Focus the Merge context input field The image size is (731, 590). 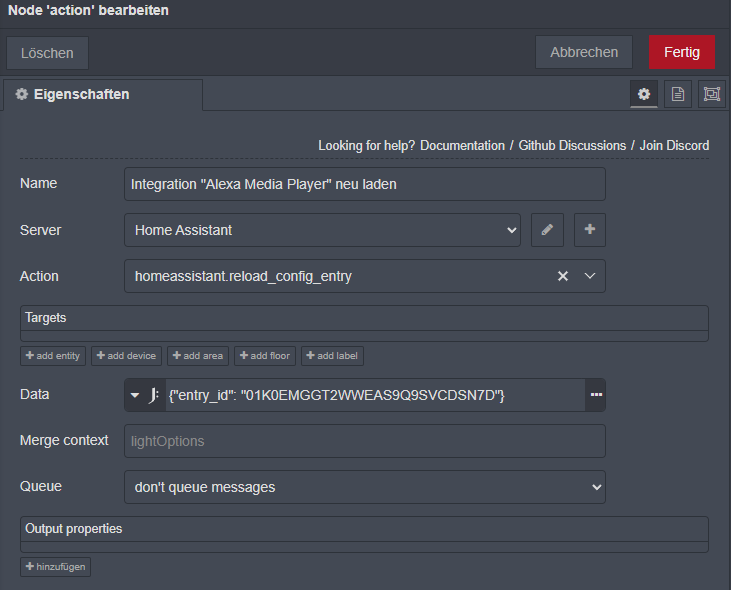point(365,441)
